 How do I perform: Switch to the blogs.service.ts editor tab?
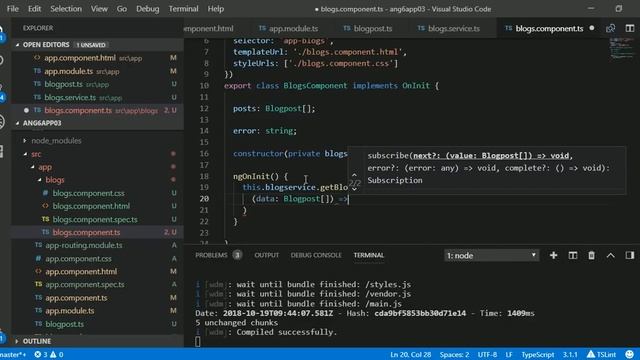point(448,28)
